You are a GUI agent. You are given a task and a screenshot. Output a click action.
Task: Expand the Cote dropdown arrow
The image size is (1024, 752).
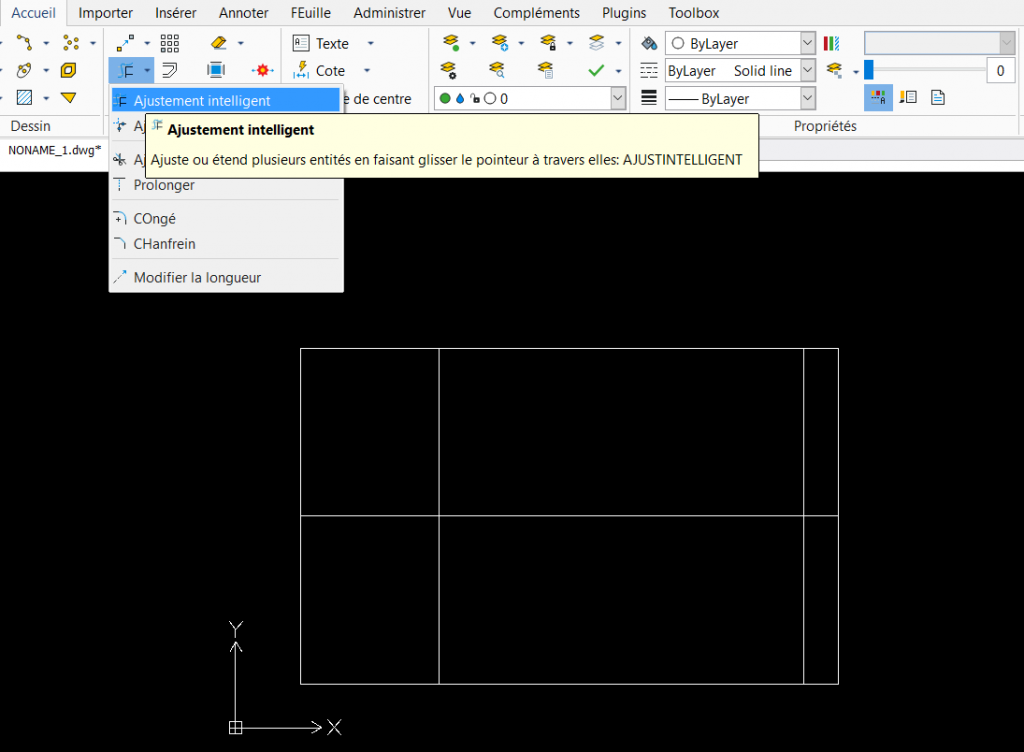[x=367, y=70]
